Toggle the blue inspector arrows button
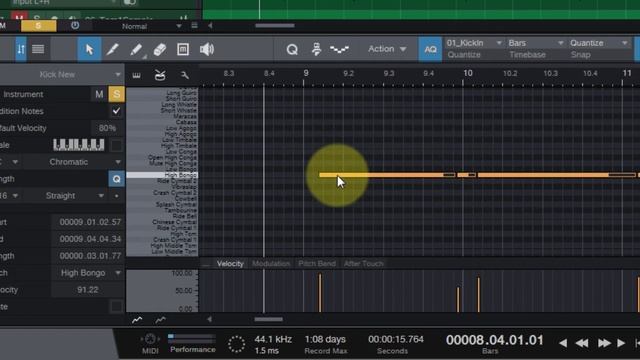The height and width of the screenshot is (360, 640). tap(21, 49)
